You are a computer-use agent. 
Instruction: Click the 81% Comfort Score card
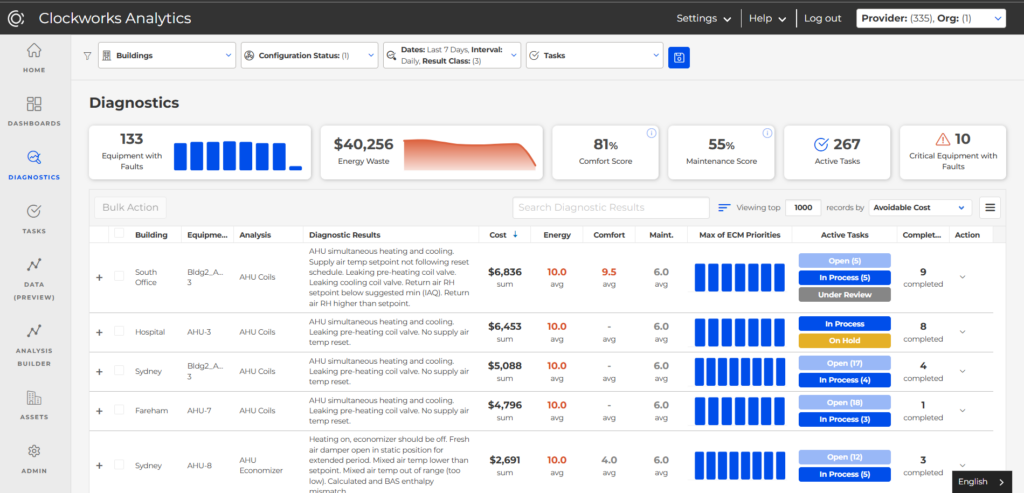tap(605, 152)
